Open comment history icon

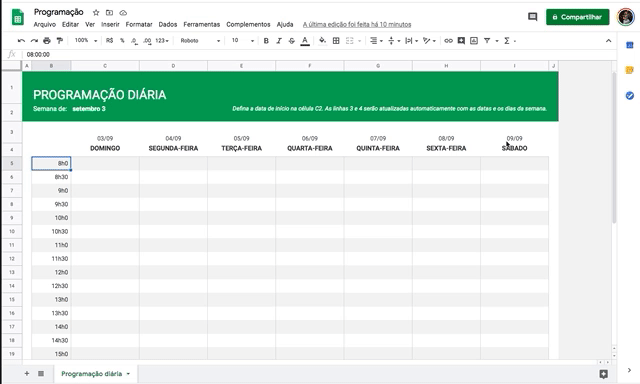pos(532,17)
